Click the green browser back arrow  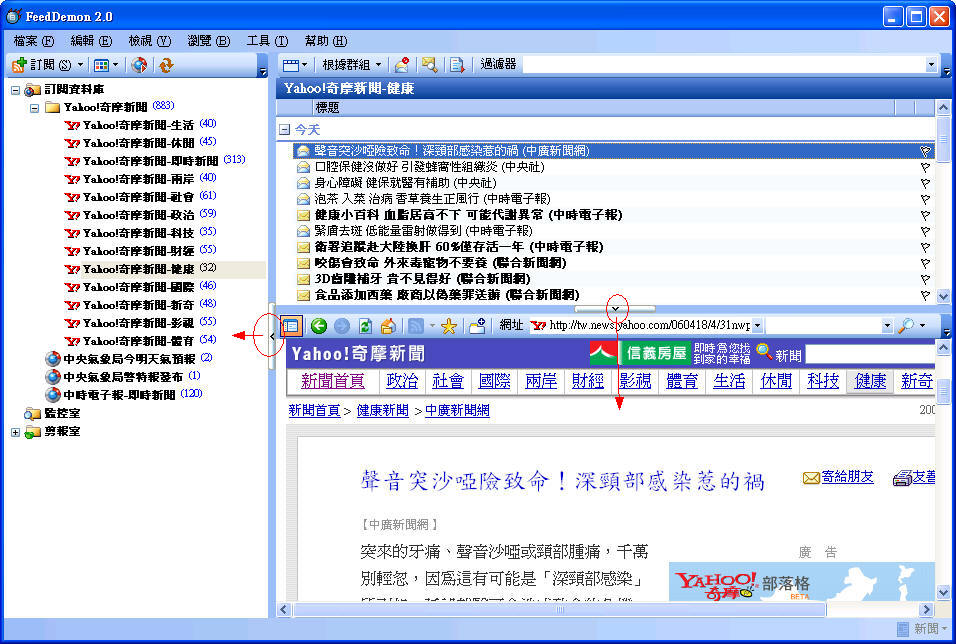click(x=319, y=326)
